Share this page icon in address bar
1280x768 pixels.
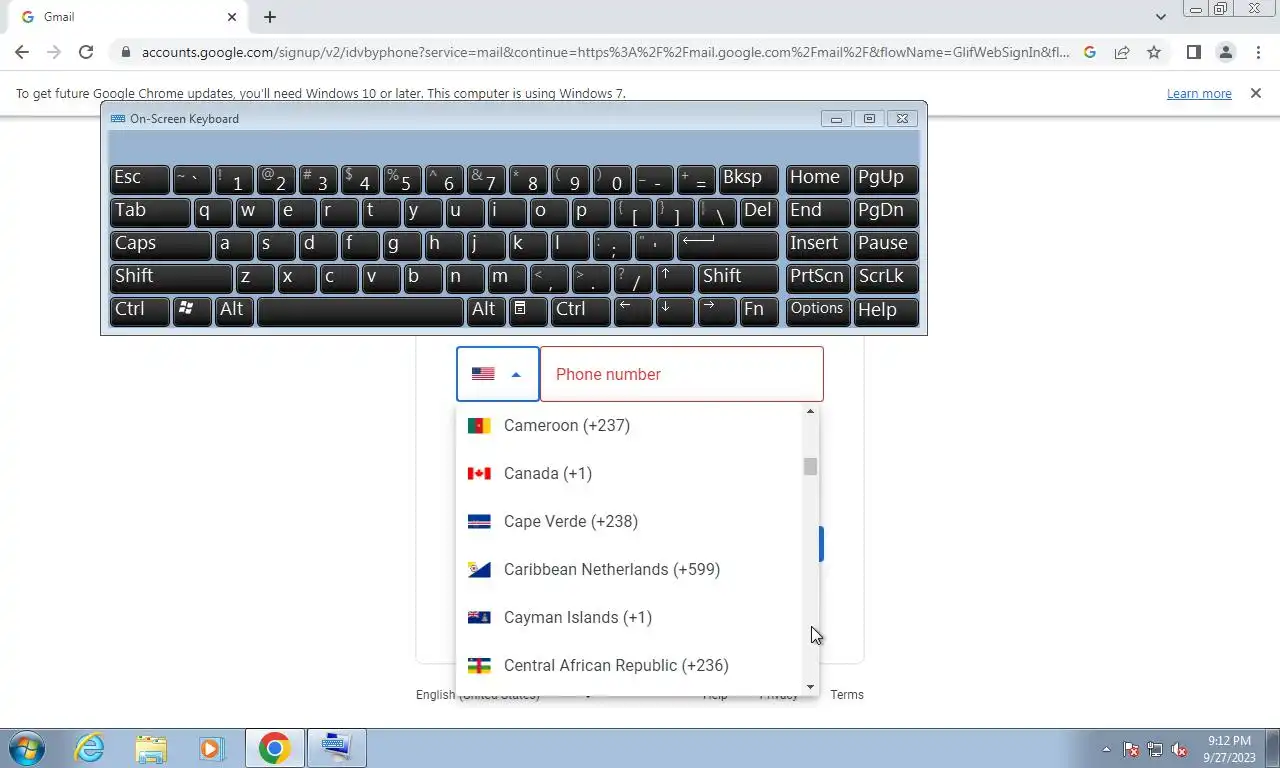point(1122,52)
